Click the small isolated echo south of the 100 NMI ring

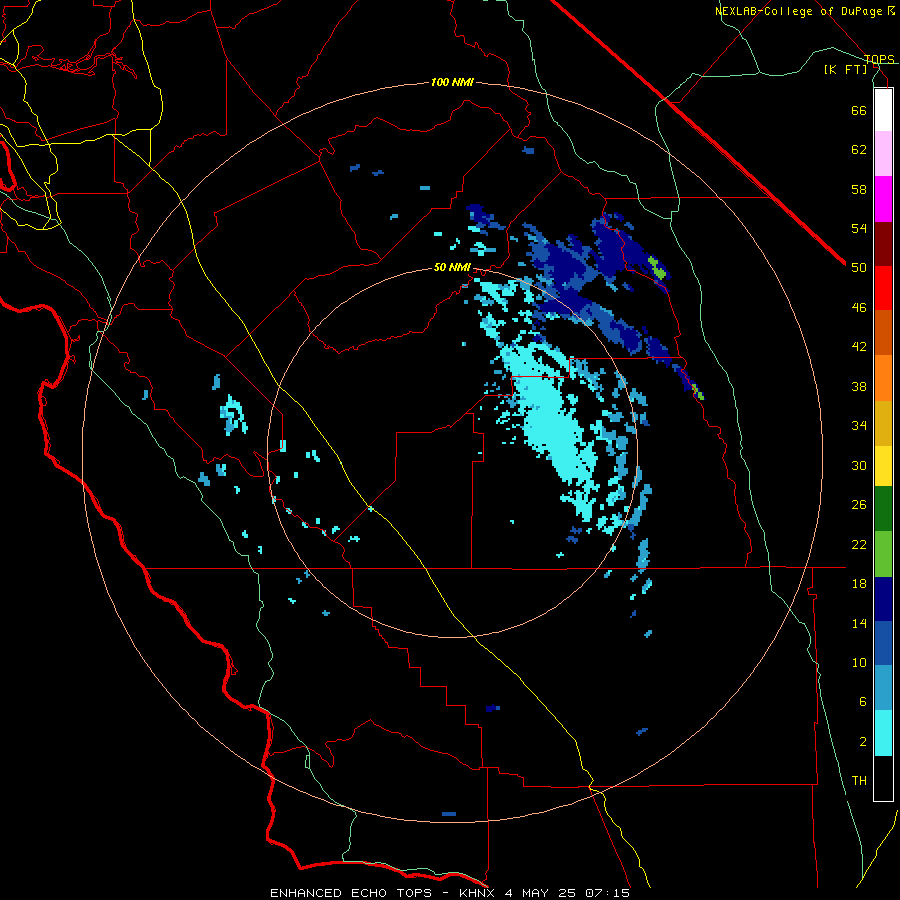pyautogui.click(x=449, y=814)
